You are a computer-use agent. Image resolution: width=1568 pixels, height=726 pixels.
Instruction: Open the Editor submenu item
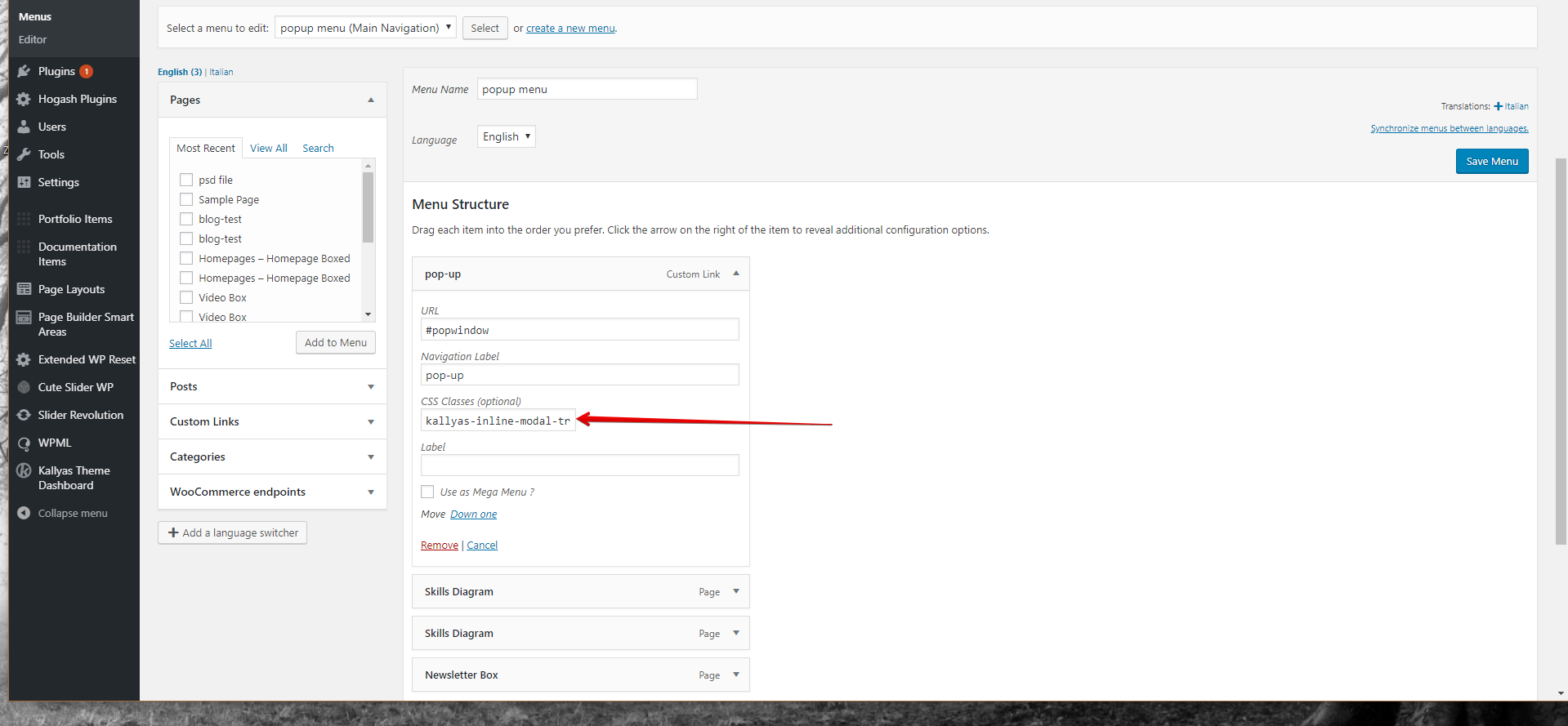tap(33, 39)
